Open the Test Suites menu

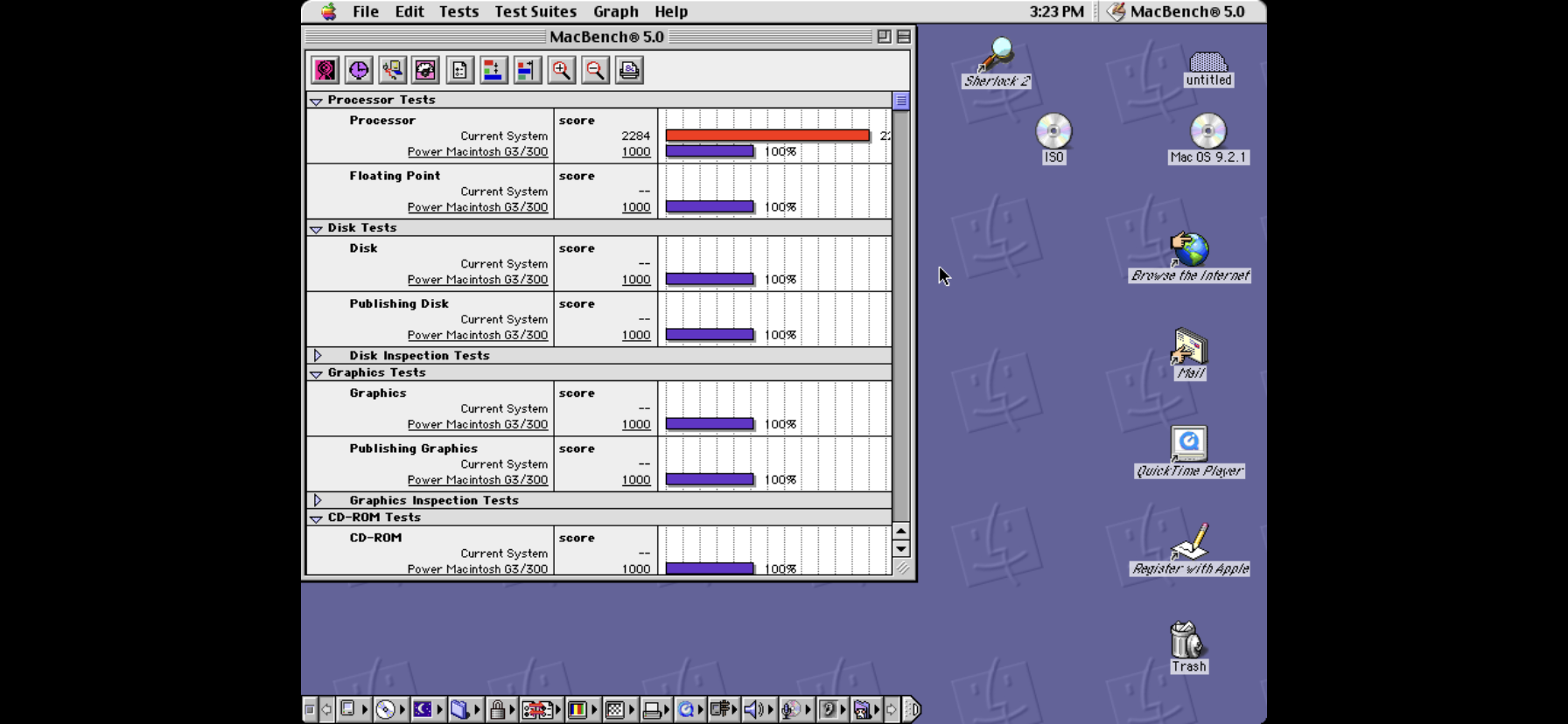[535, 11]
